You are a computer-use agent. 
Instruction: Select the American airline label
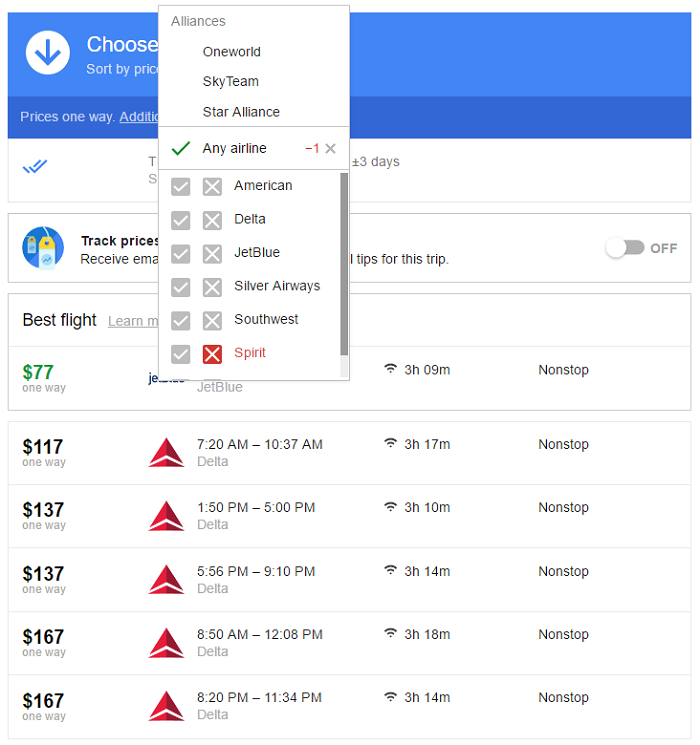[263, 185]
